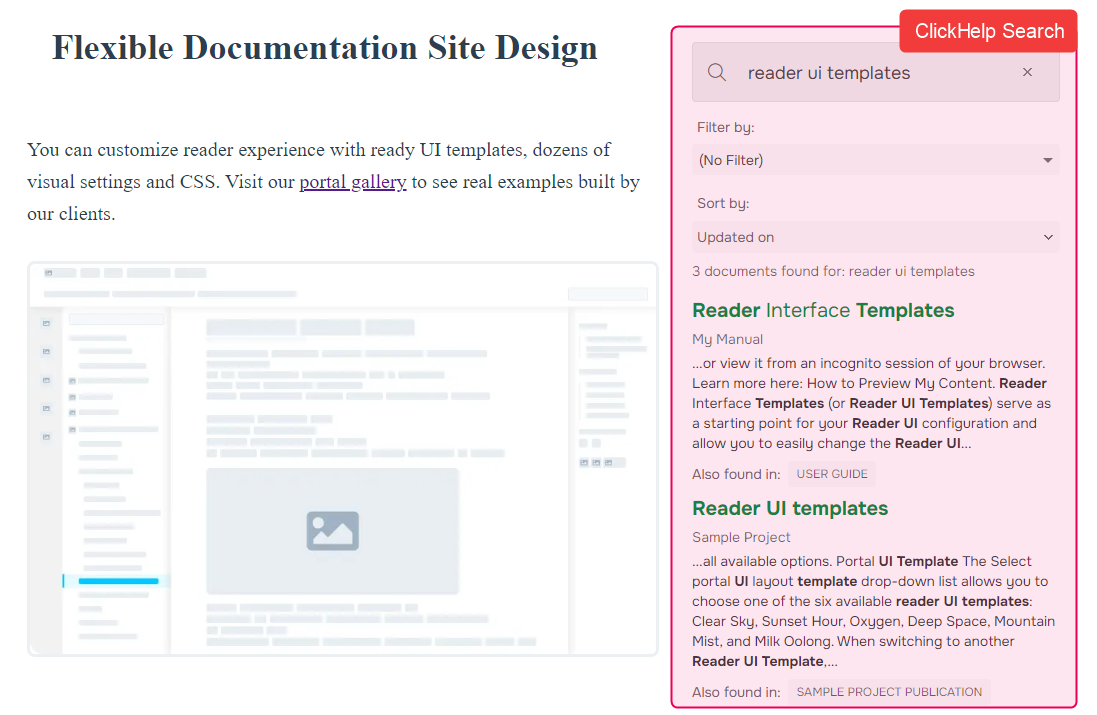Click the "USER GUIDE" badge
The image size is (1097, 715).
pyautogui.click(x=831, y=473)
